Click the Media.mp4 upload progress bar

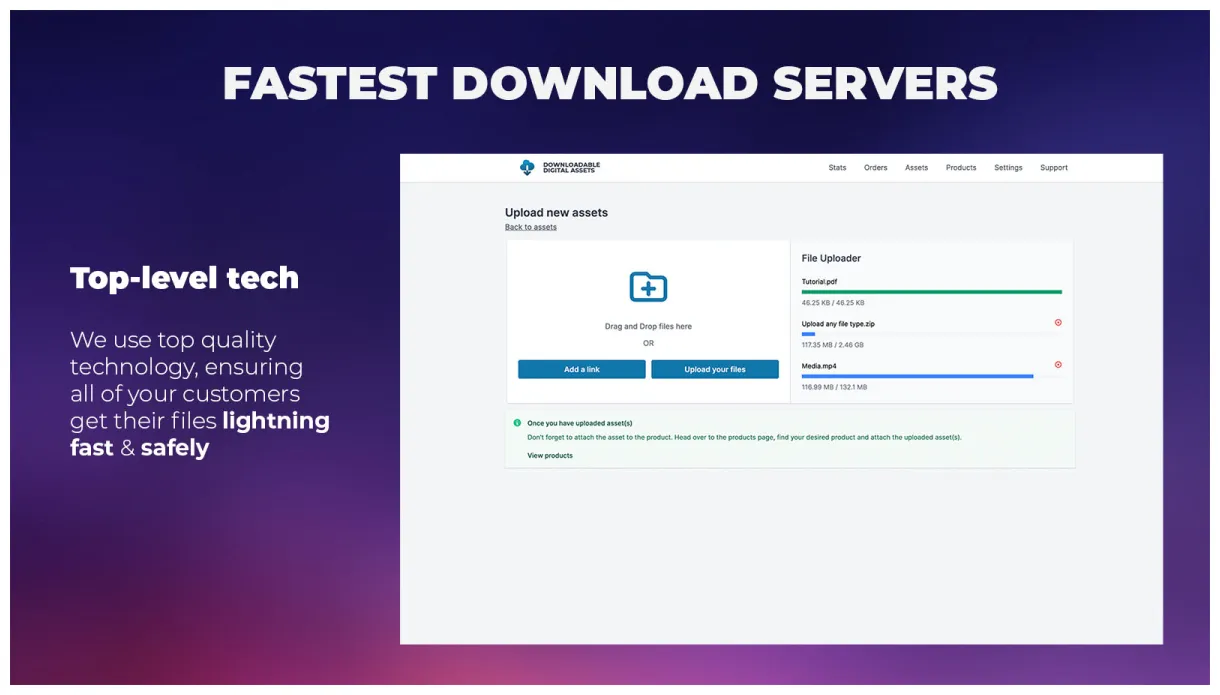(917, 376)
